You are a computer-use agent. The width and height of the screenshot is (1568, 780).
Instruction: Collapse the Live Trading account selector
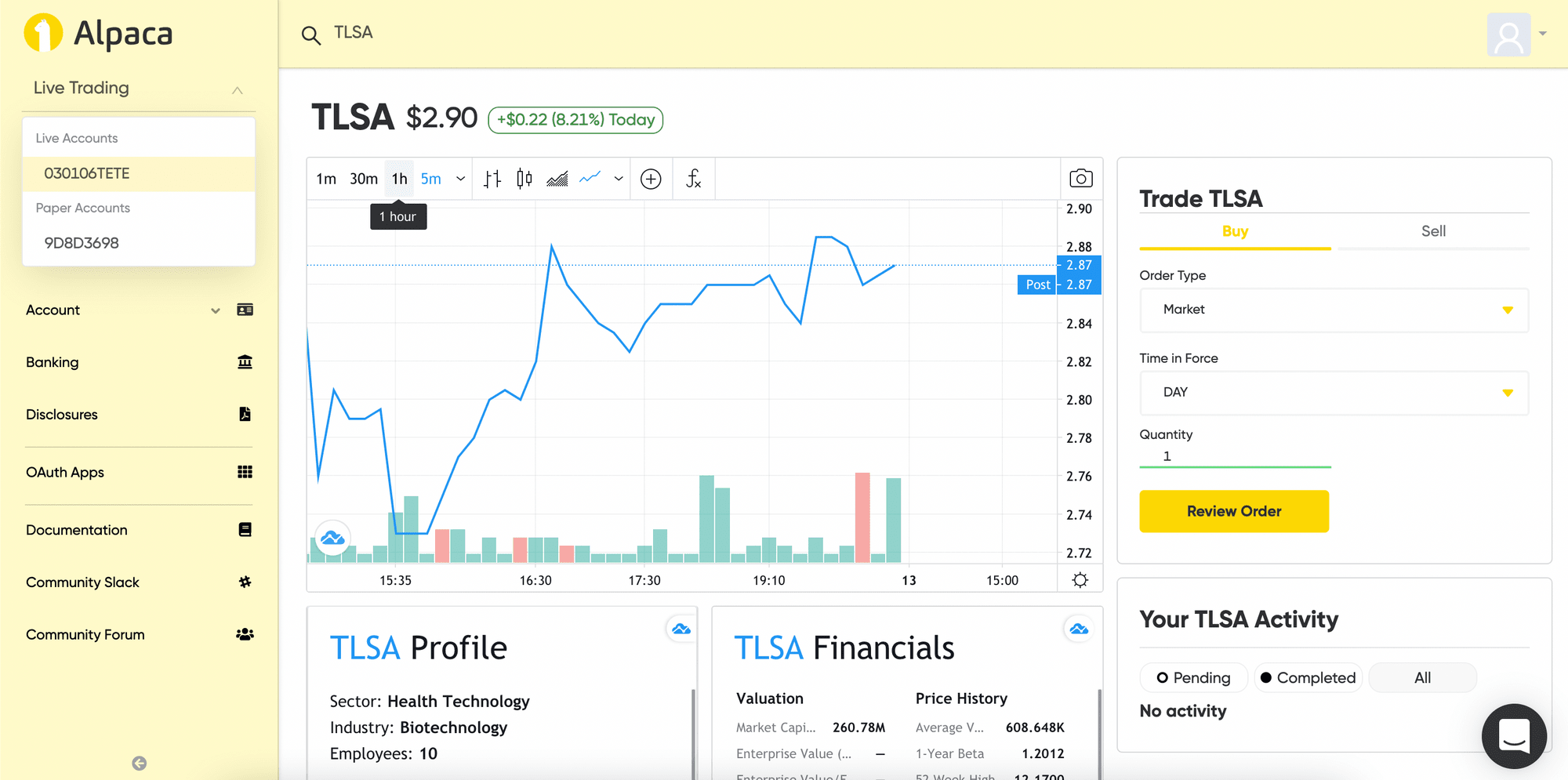coord(237,90)
